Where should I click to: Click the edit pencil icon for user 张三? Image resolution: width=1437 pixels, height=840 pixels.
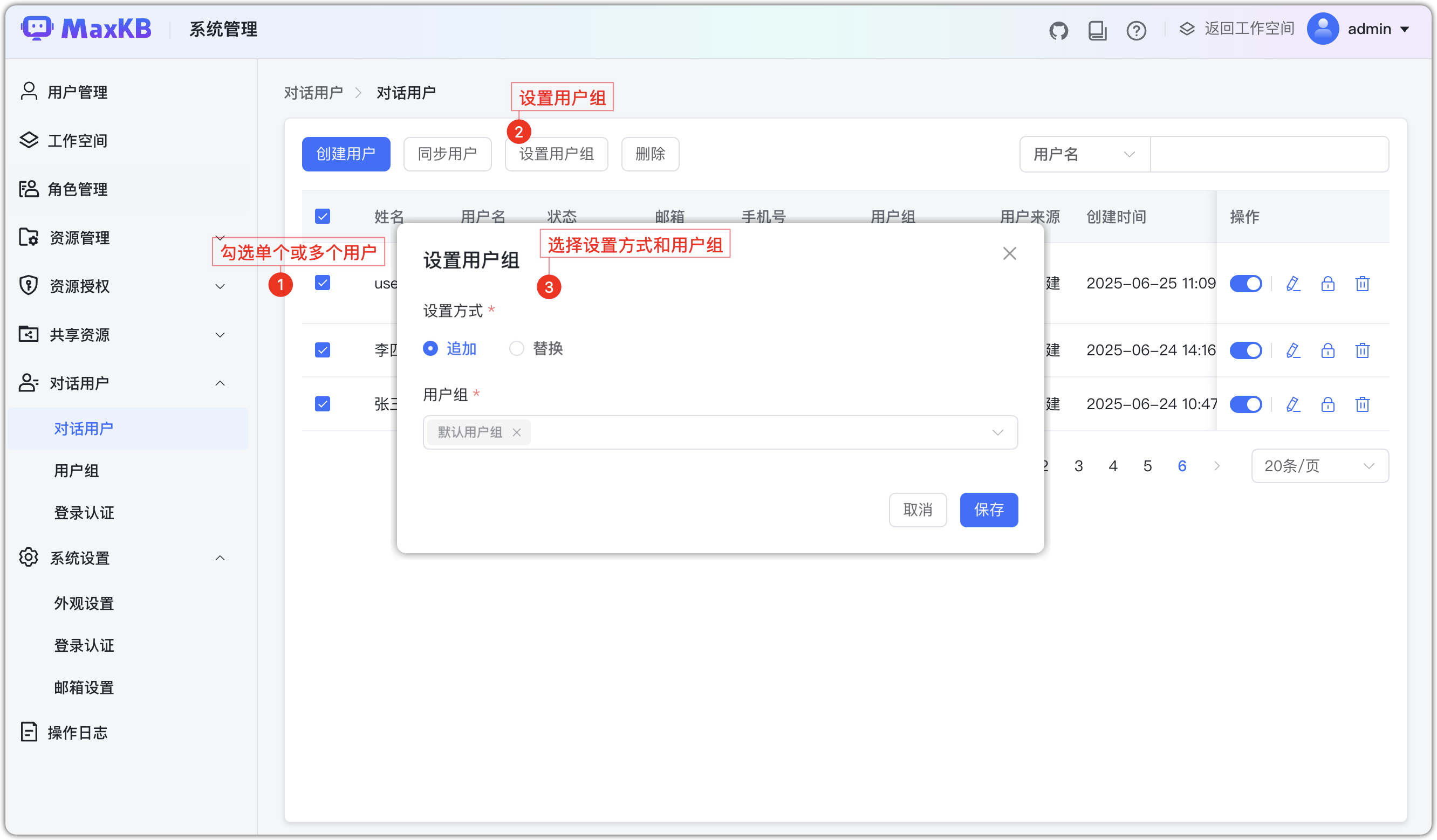click(1293, 404)
